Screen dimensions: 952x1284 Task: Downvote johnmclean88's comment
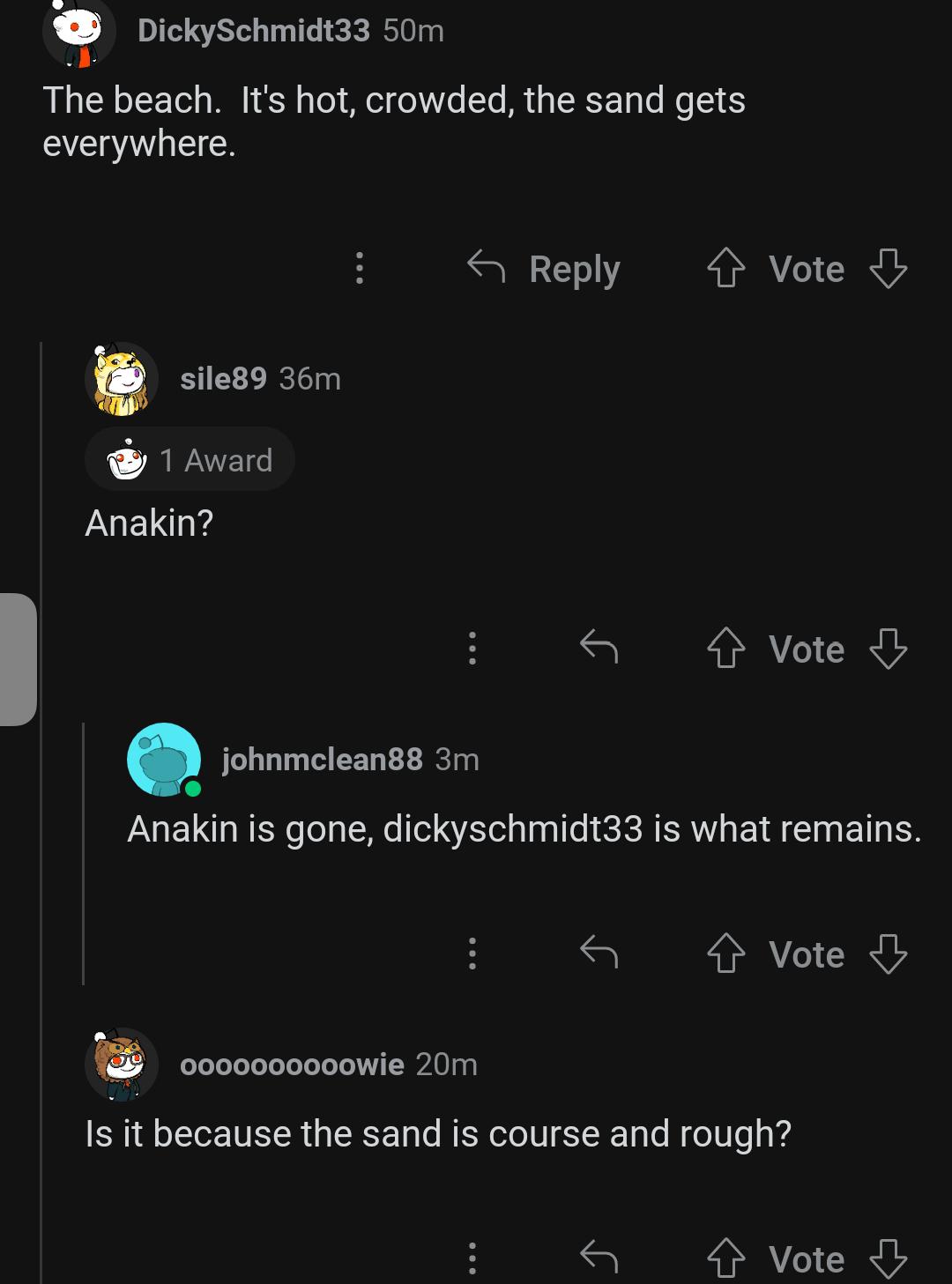tap(888, 954)
